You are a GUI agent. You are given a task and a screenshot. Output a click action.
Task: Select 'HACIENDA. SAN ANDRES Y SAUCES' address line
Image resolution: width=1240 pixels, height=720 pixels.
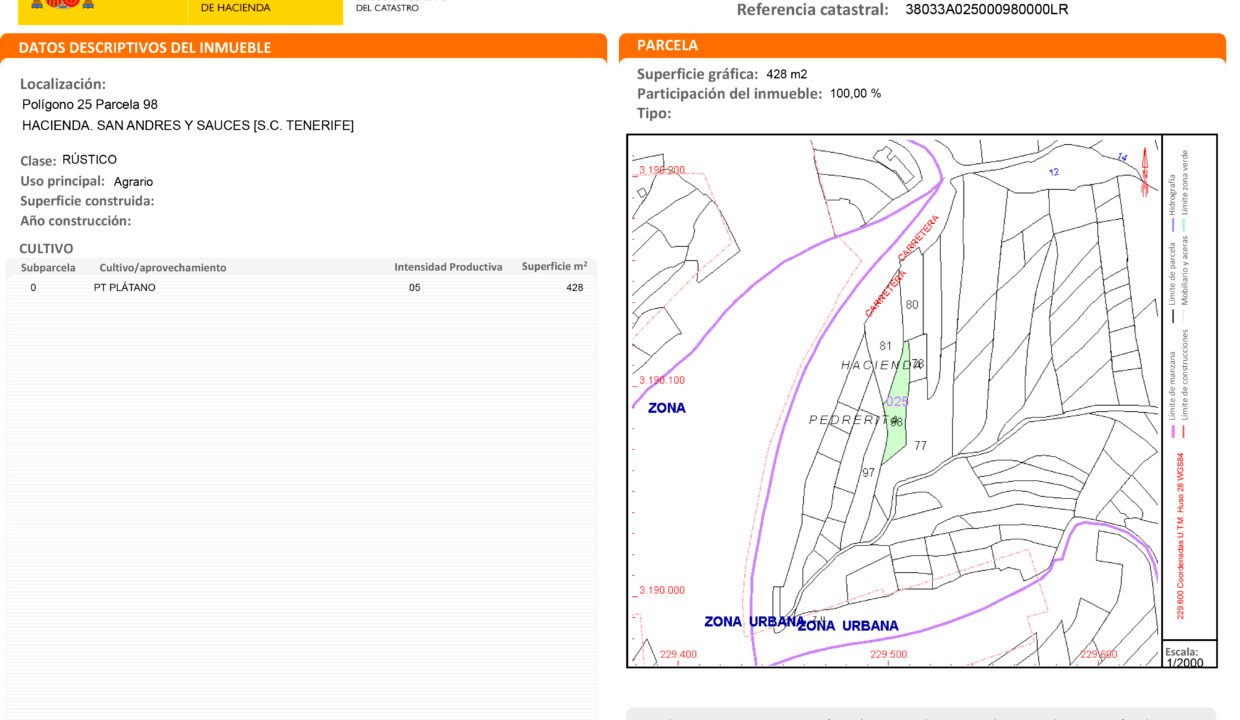(188, 126)
